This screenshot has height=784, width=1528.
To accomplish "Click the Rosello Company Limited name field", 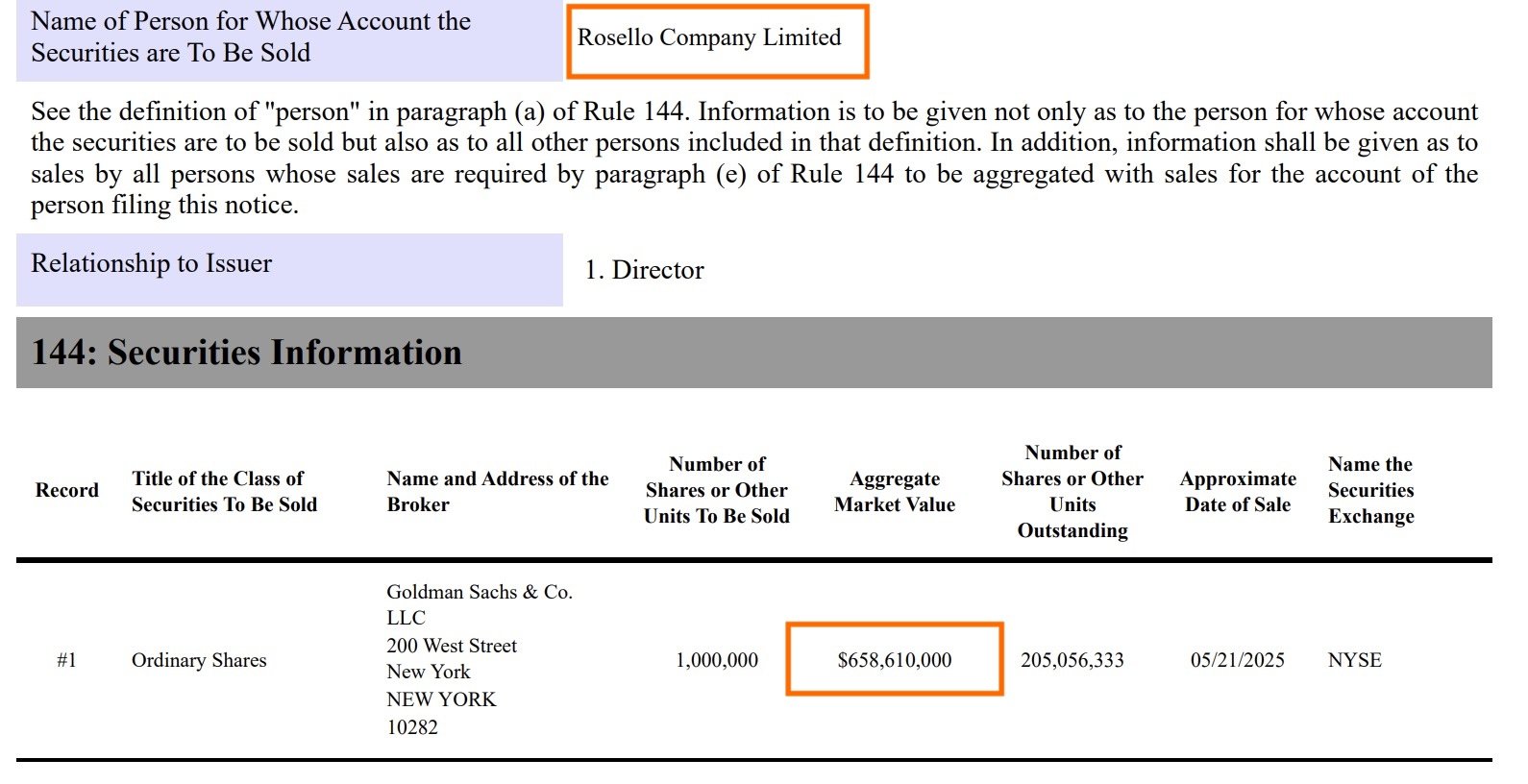I will click(709, 38).
